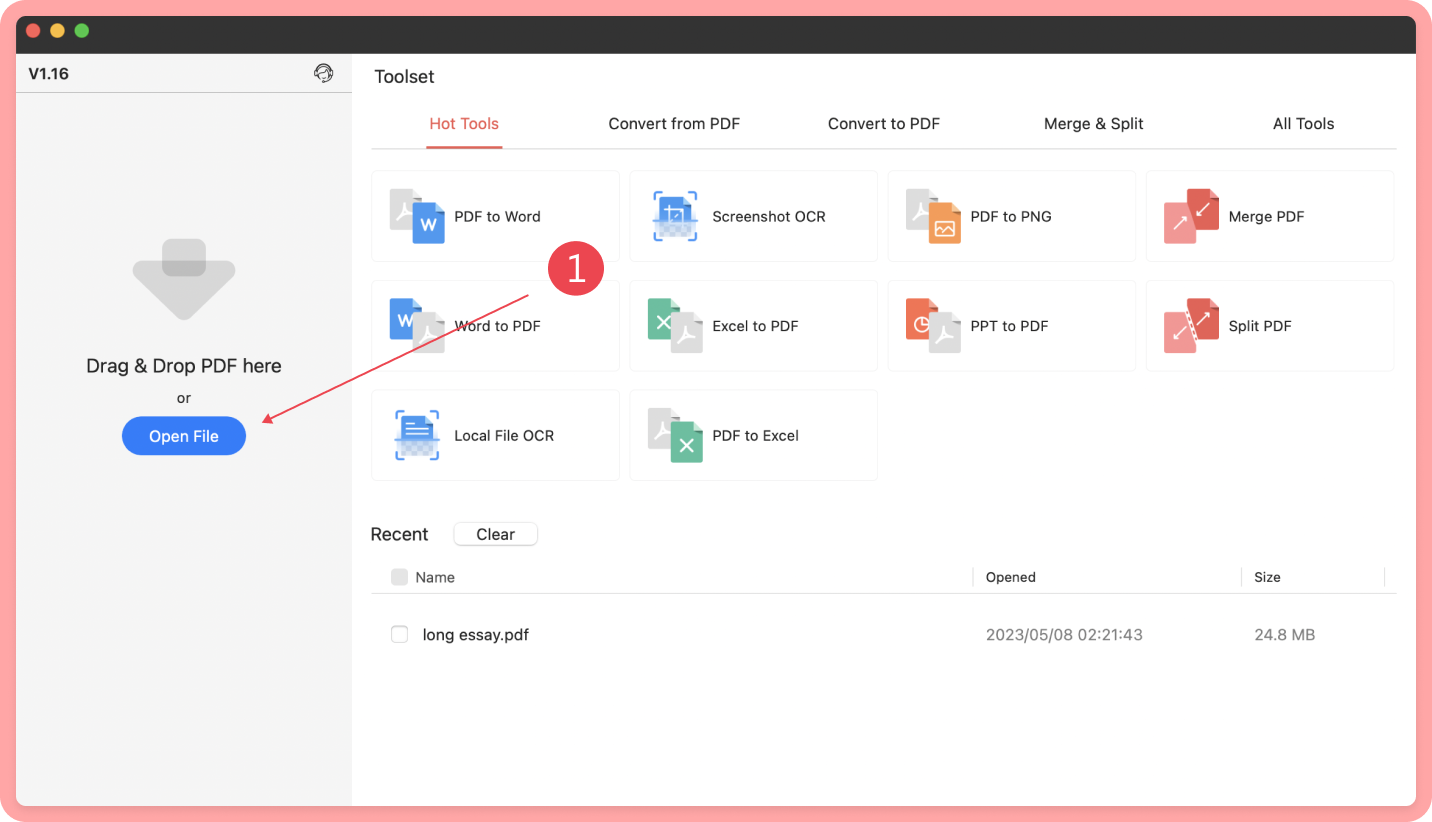
Task: Open the Excel to PDF converter
Action: (753, 326)
